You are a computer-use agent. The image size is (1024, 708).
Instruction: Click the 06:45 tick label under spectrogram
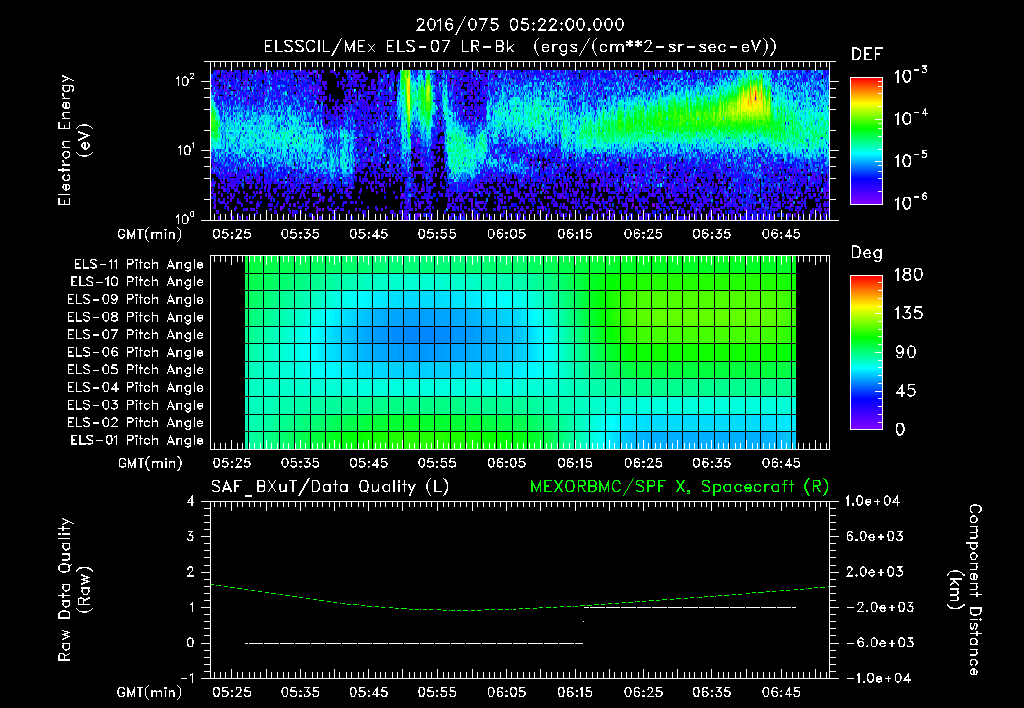click(780, 234)
